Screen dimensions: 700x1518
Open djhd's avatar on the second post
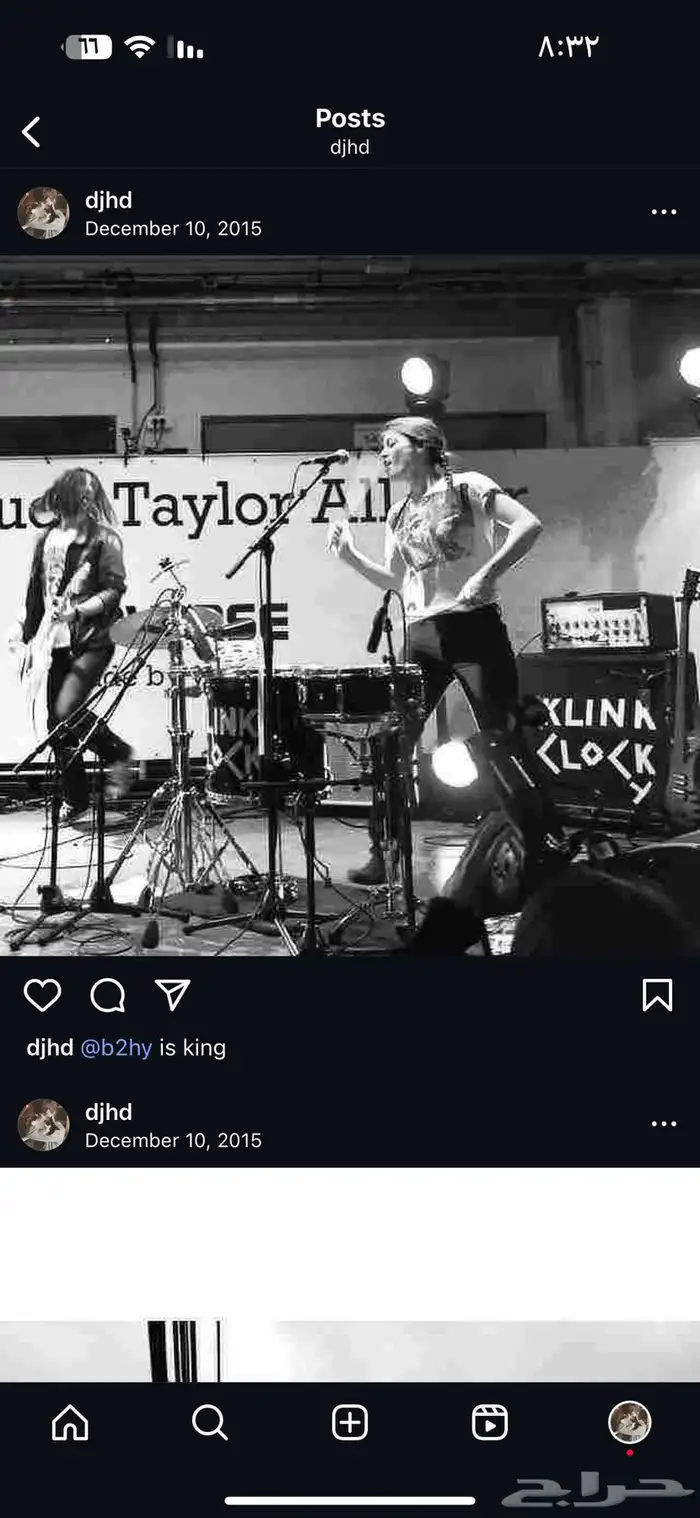pyautogui.click(x=43, y=1125)
